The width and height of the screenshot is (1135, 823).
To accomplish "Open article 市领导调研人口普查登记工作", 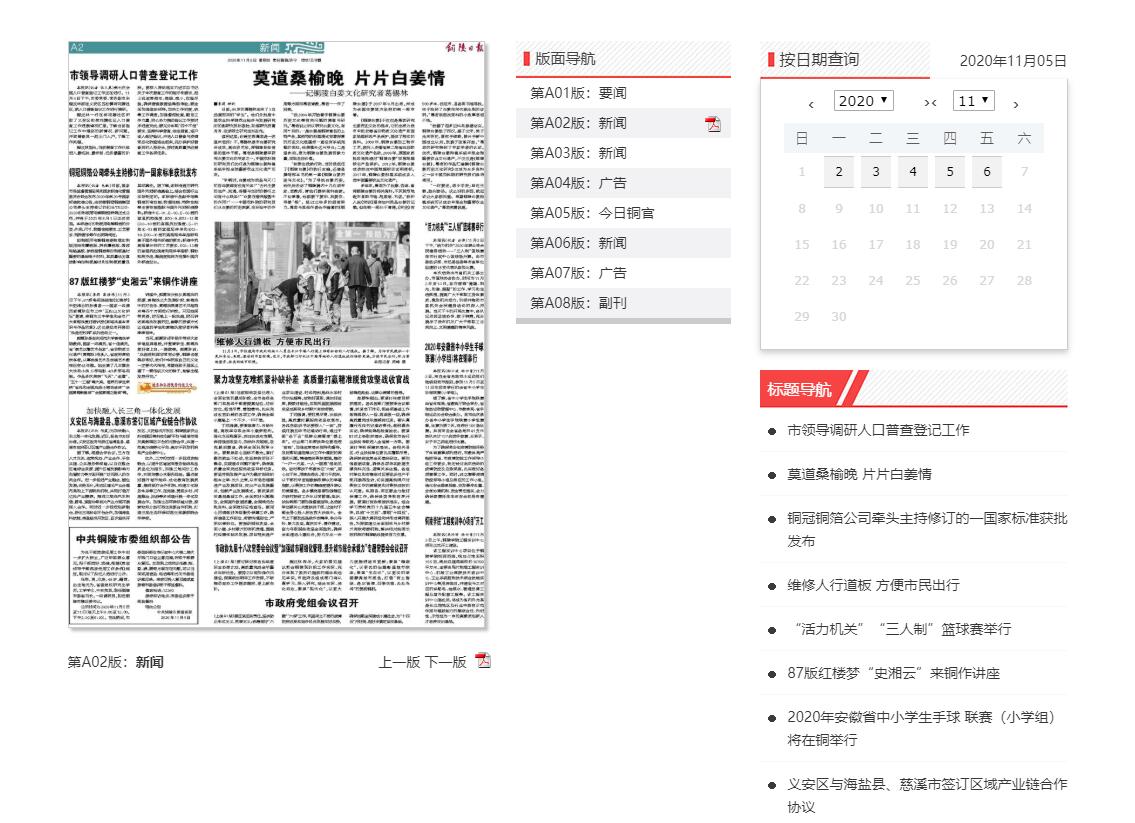I will click(878, 430).
